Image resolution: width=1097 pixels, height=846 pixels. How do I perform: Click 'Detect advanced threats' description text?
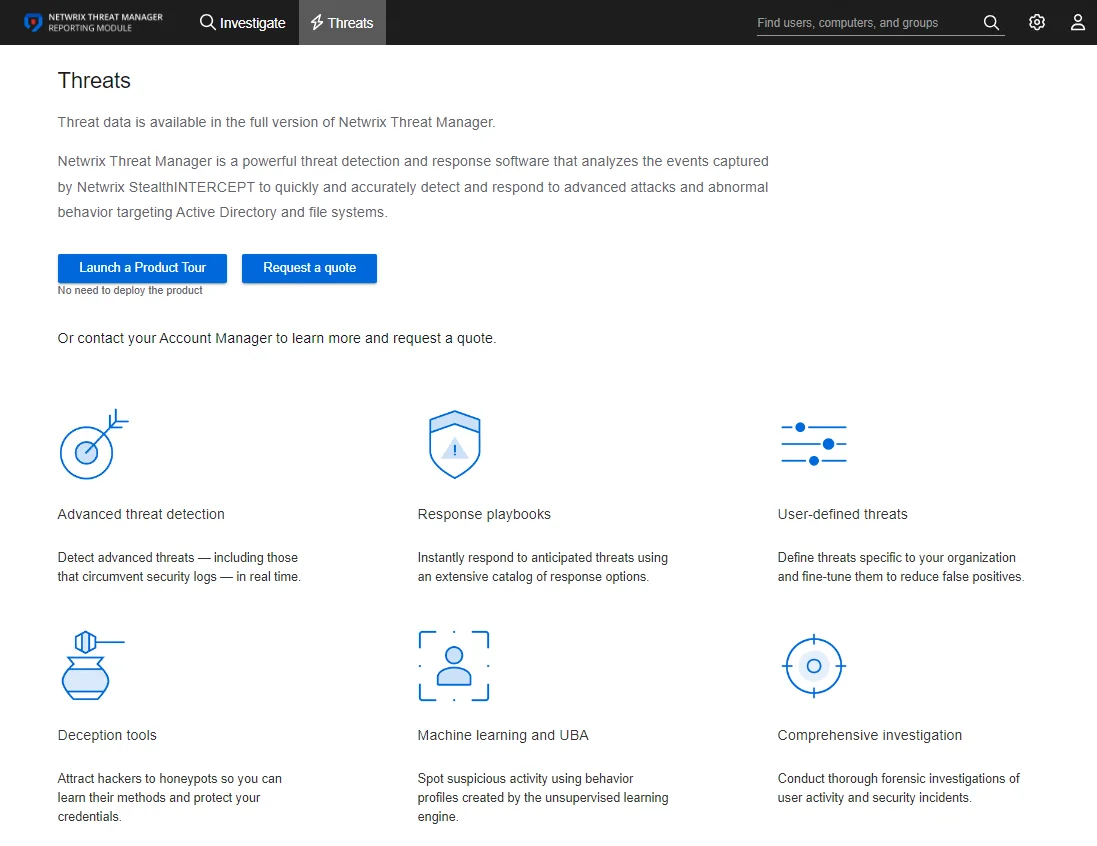coord(179,567)
